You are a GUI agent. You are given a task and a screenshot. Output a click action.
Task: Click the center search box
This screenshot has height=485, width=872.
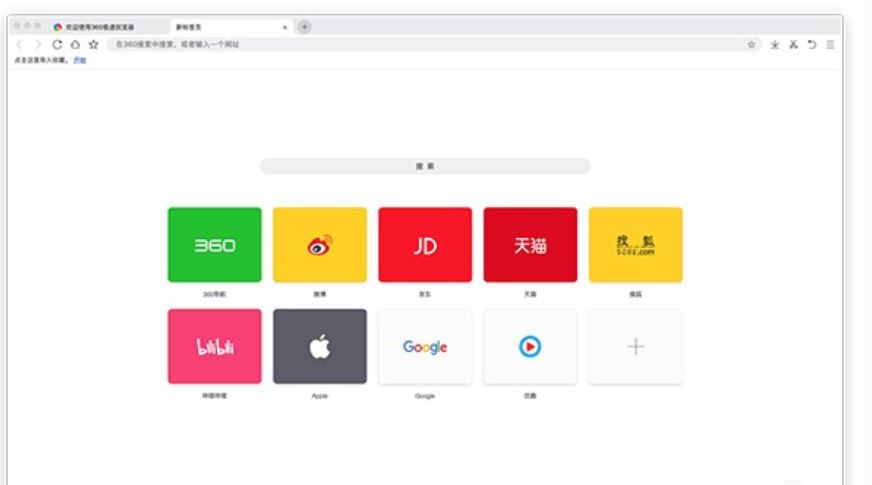coord(425,166)
